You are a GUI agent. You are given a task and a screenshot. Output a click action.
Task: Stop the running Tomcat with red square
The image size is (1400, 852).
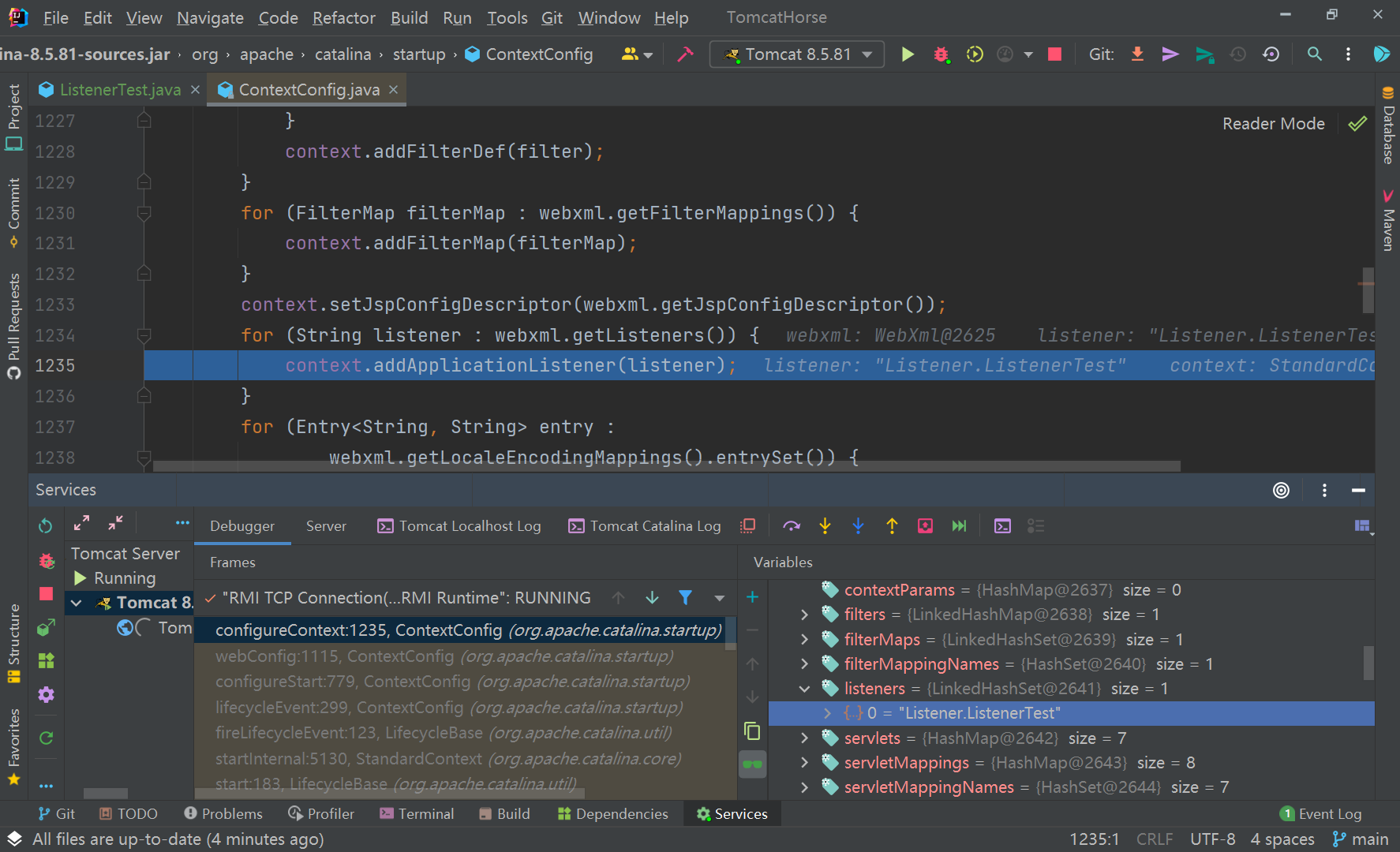1054,54
